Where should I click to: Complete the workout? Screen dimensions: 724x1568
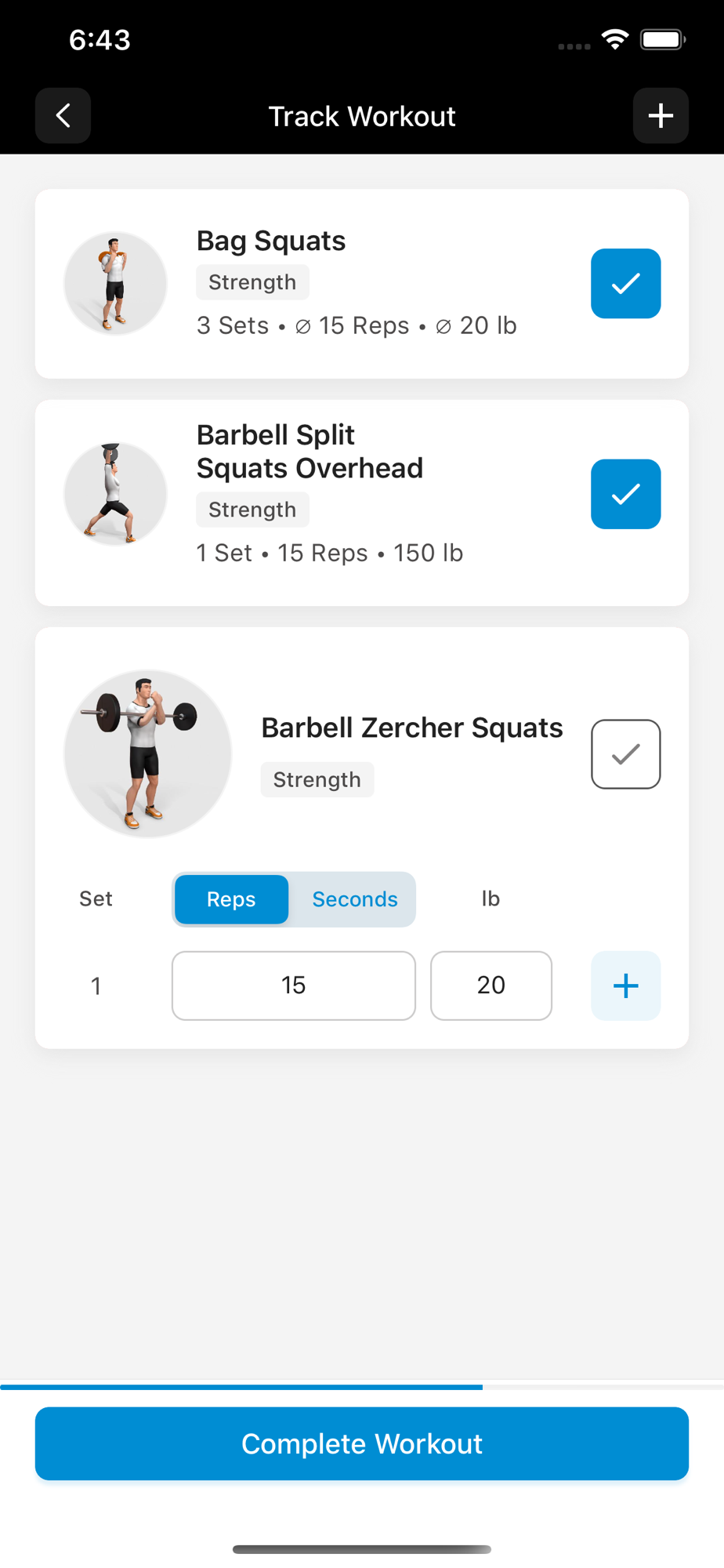pos(362,1443)
